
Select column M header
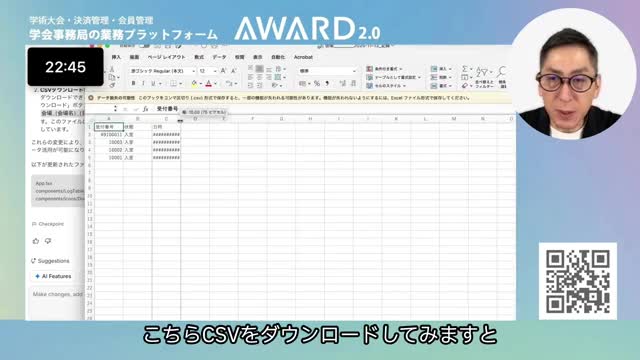pos(454,119)
